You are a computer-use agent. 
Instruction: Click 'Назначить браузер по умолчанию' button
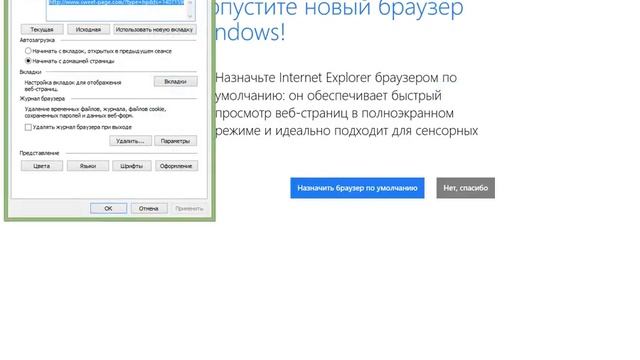[357, 188]
